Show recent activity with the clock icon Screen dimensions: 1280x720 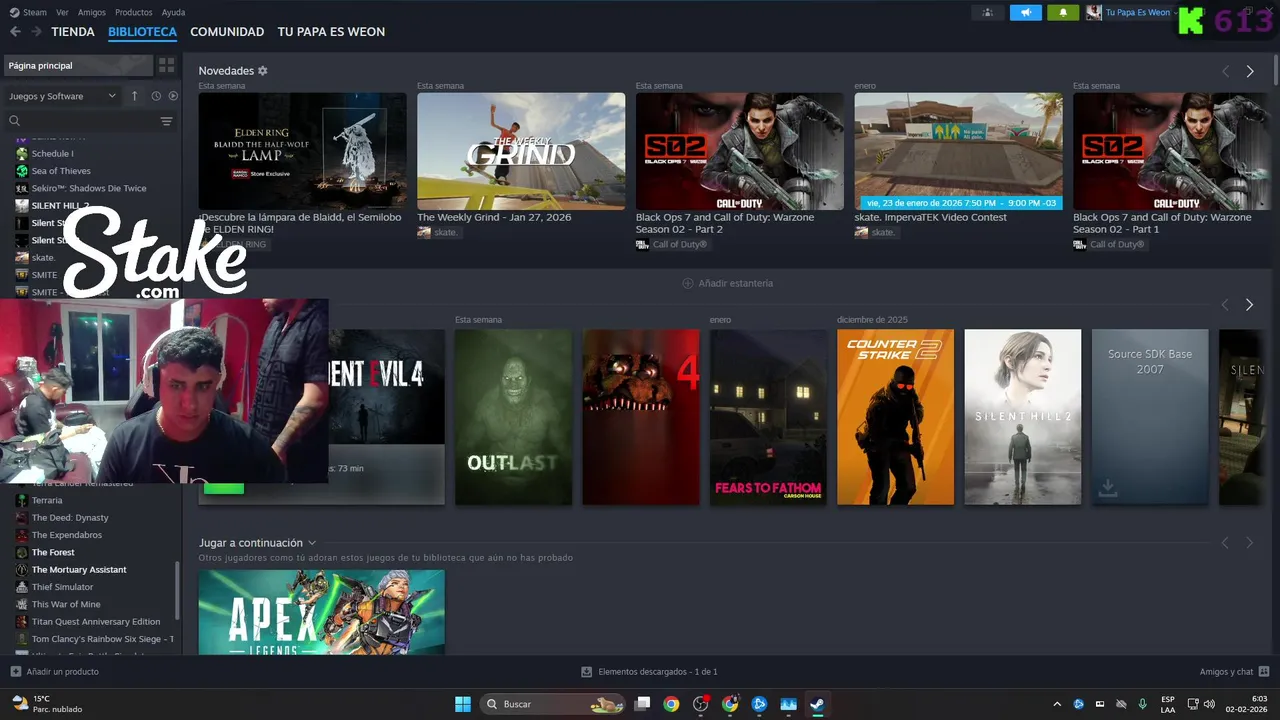[156, 96]
